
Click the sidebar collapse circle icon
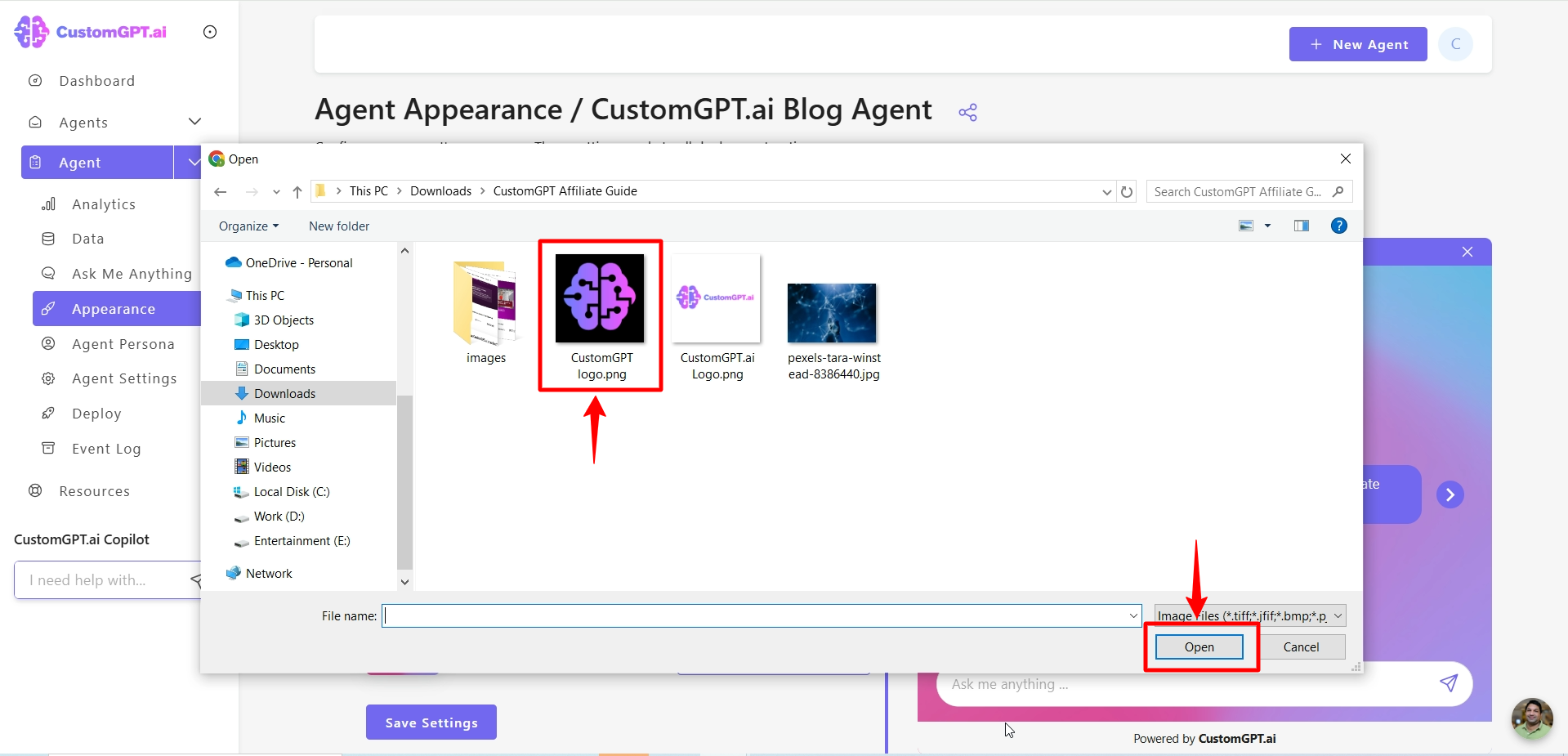click(210, 32)
